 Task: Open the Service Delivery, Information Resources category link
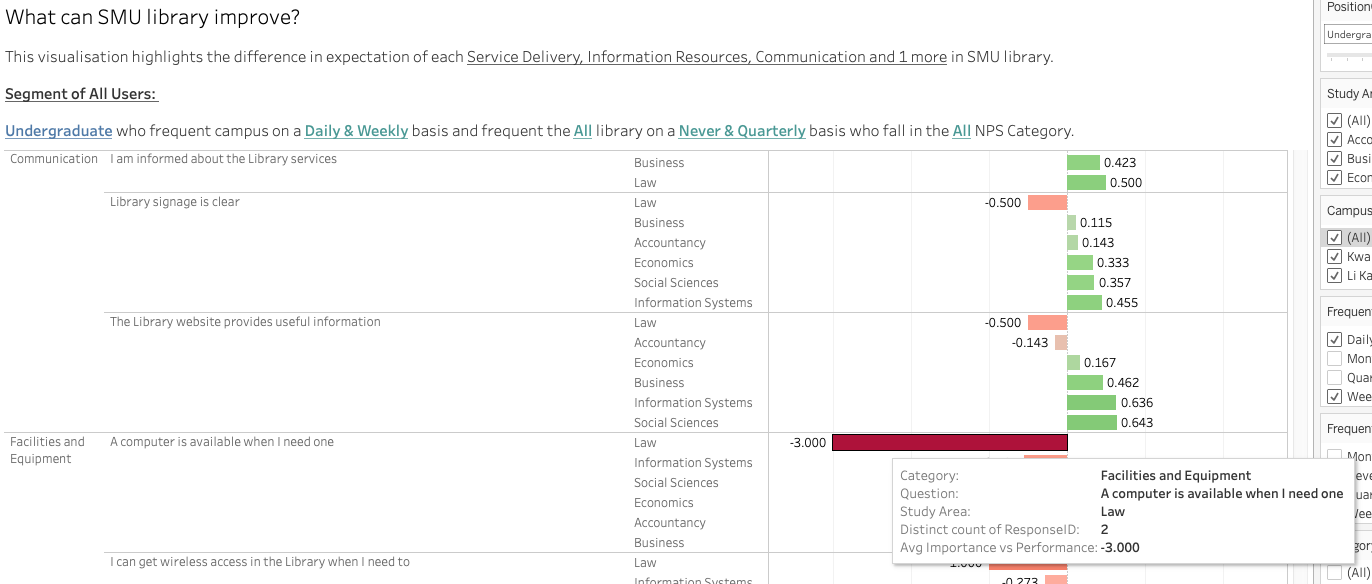click(707, 57)
